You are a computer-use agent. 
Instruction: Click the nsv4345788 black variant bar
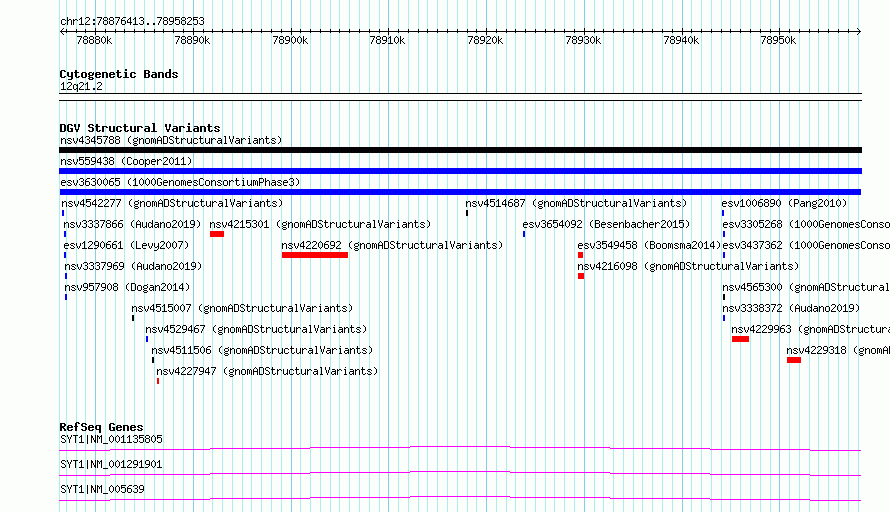(460, 150)
